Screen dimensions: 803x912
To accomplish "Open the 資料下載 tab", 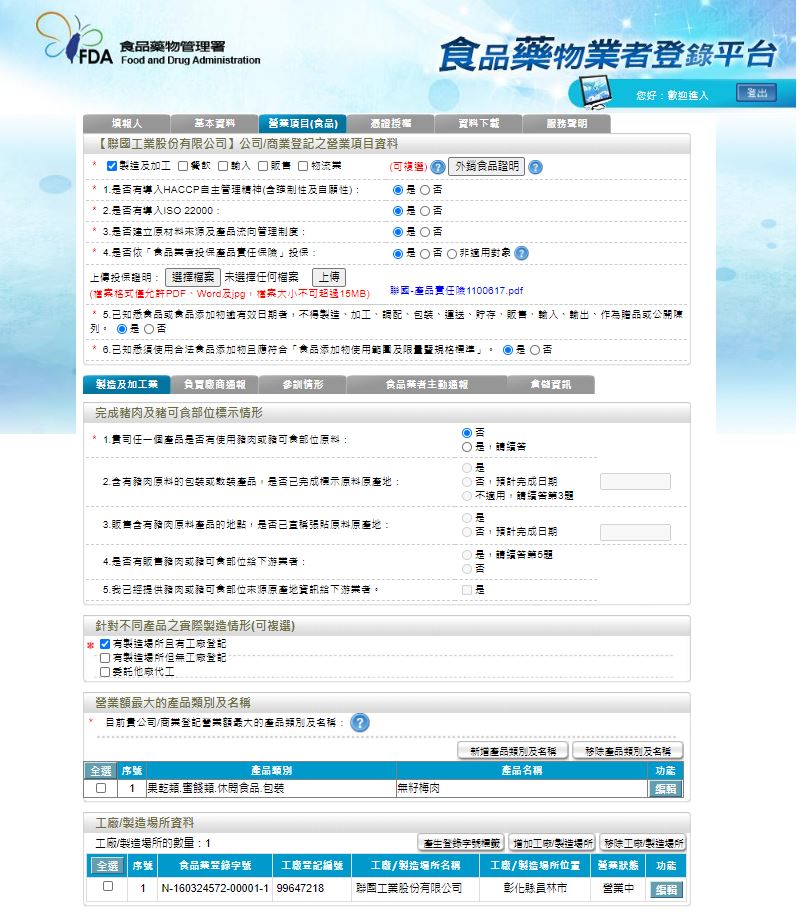I will pos(478,124).
